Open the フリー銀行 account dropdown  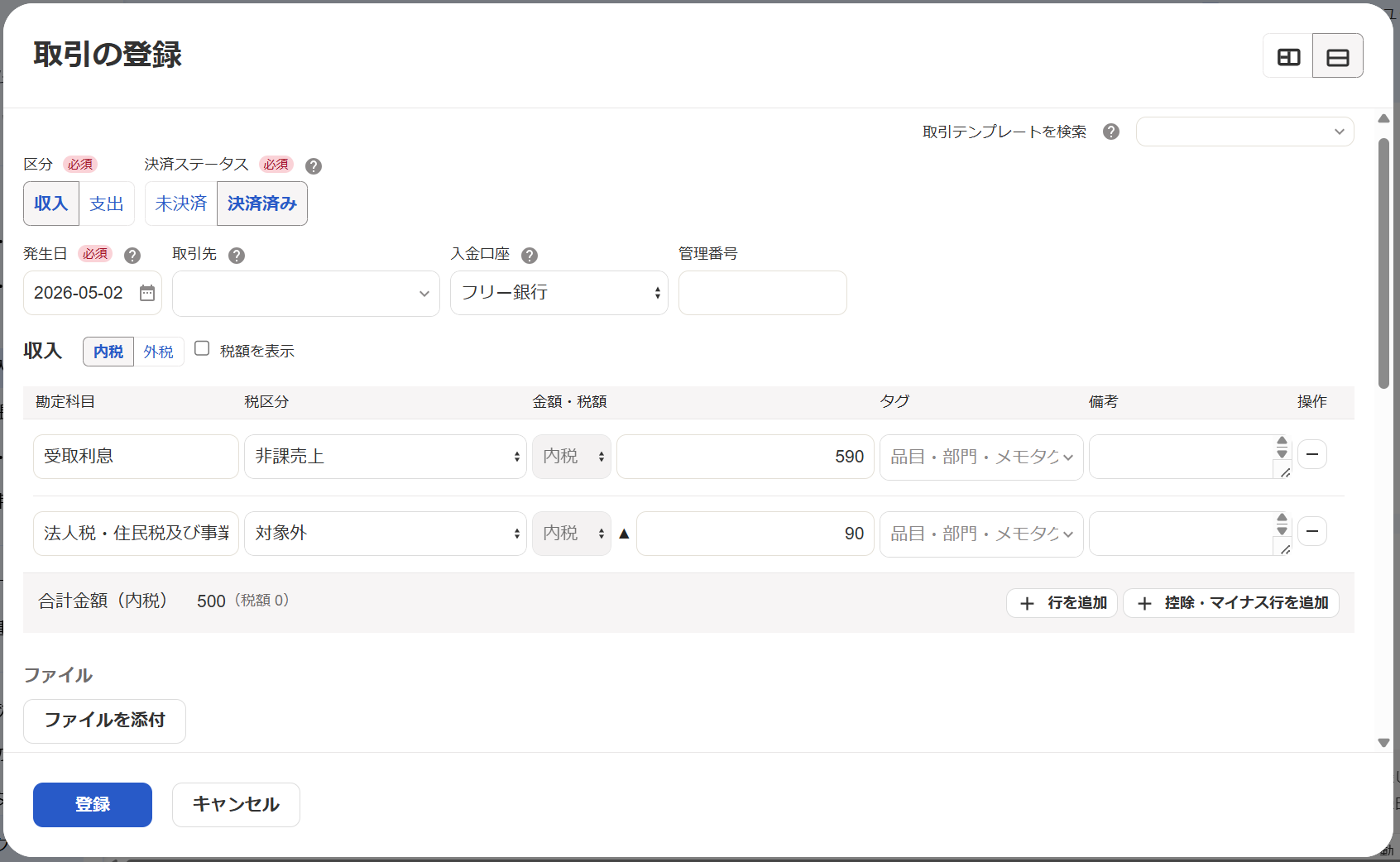(559, 293)
